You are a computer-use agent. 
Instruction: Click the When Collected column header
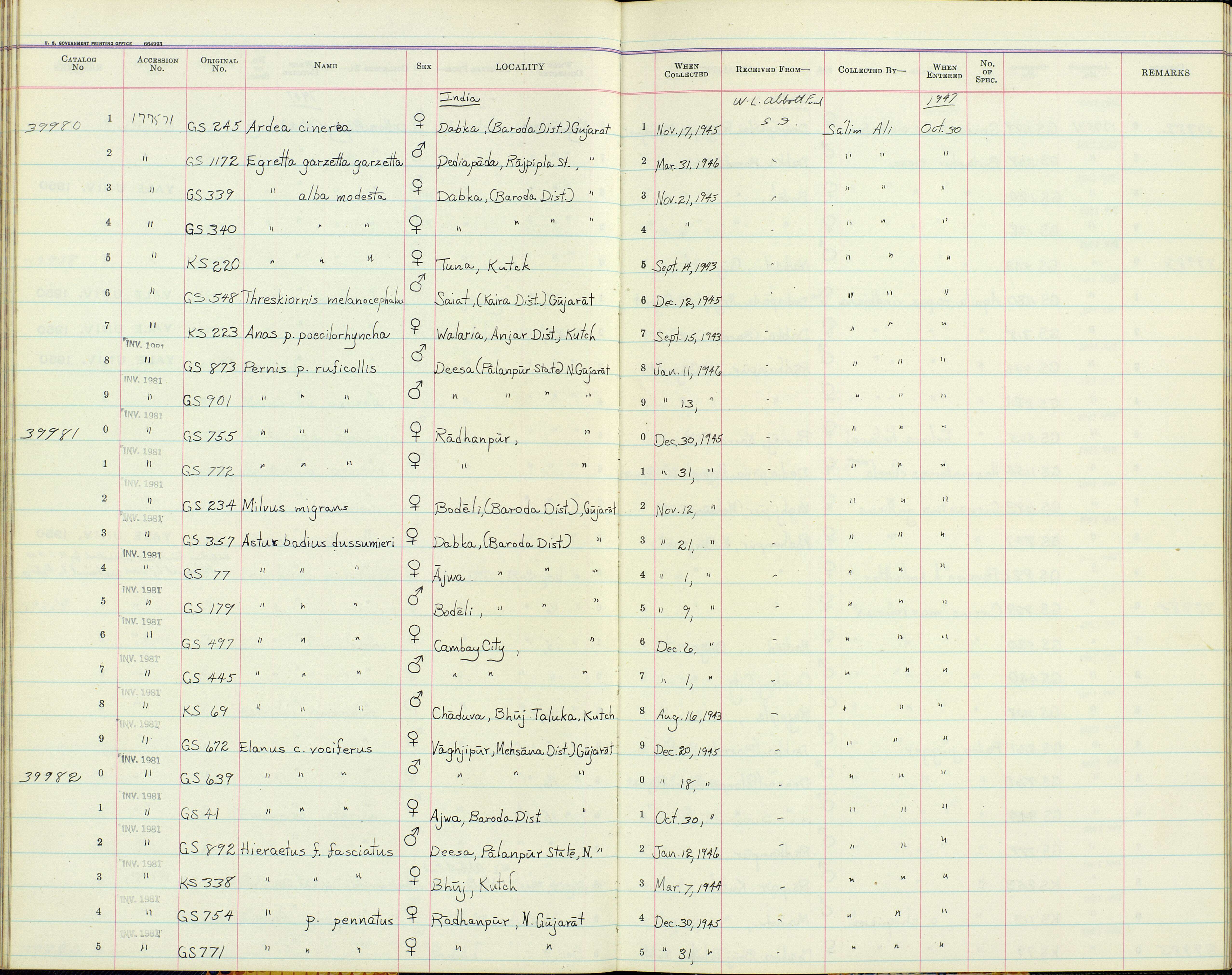point(686,70)
